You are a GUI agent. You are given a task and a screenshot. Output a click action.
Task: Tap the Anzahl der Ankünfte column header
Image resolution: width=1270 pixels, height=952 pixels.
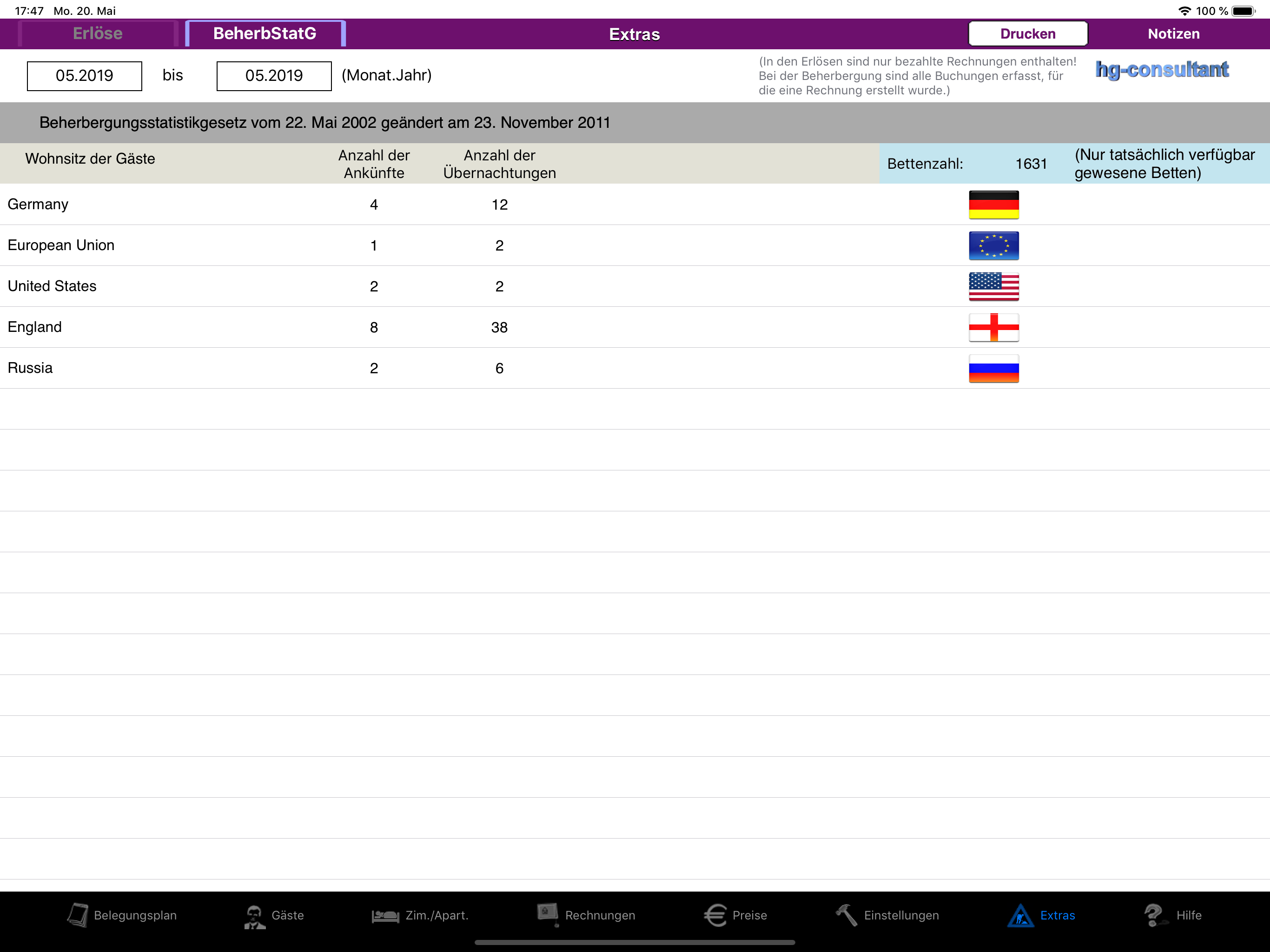click(374, 164)
